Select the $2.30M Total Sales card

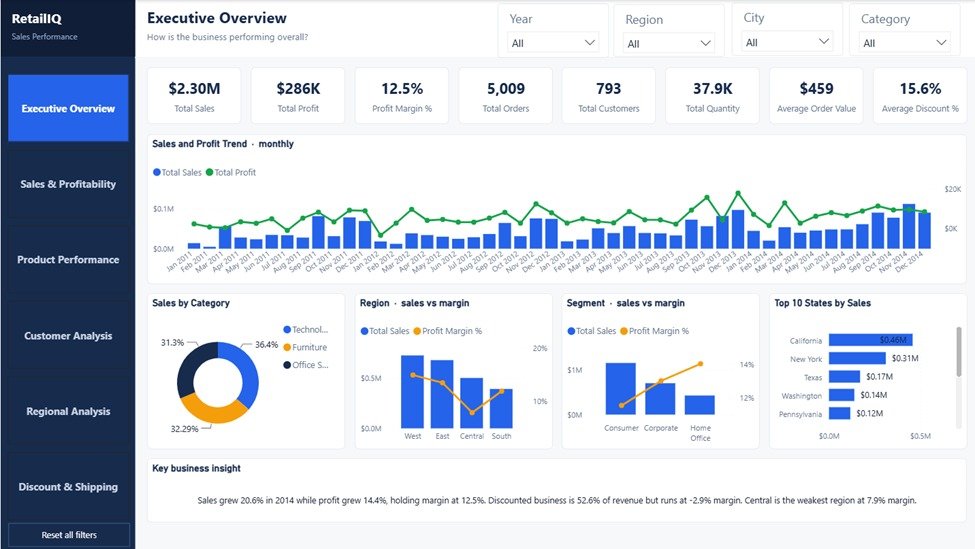pyautogui.click(x=194, y=96)
